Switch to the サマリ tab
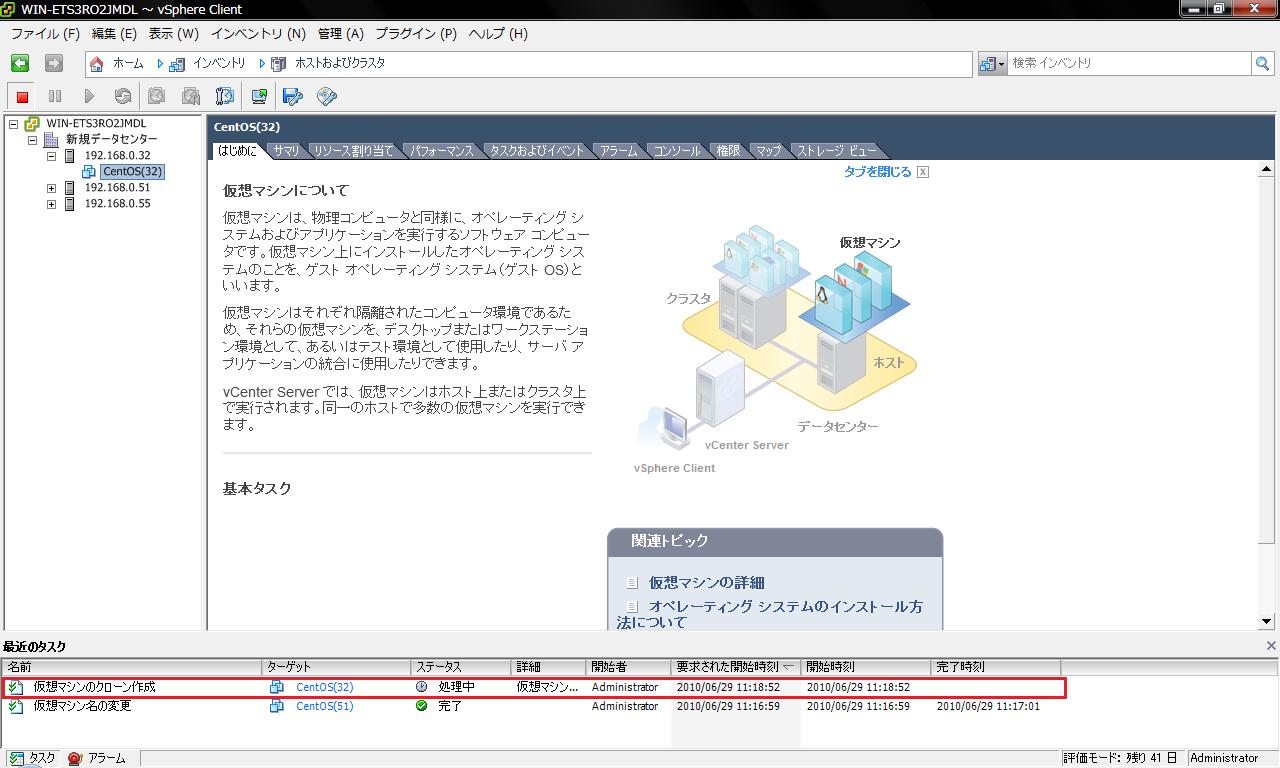The width and height of the screenshot is (1280, 768). click(x=286, y=151)
